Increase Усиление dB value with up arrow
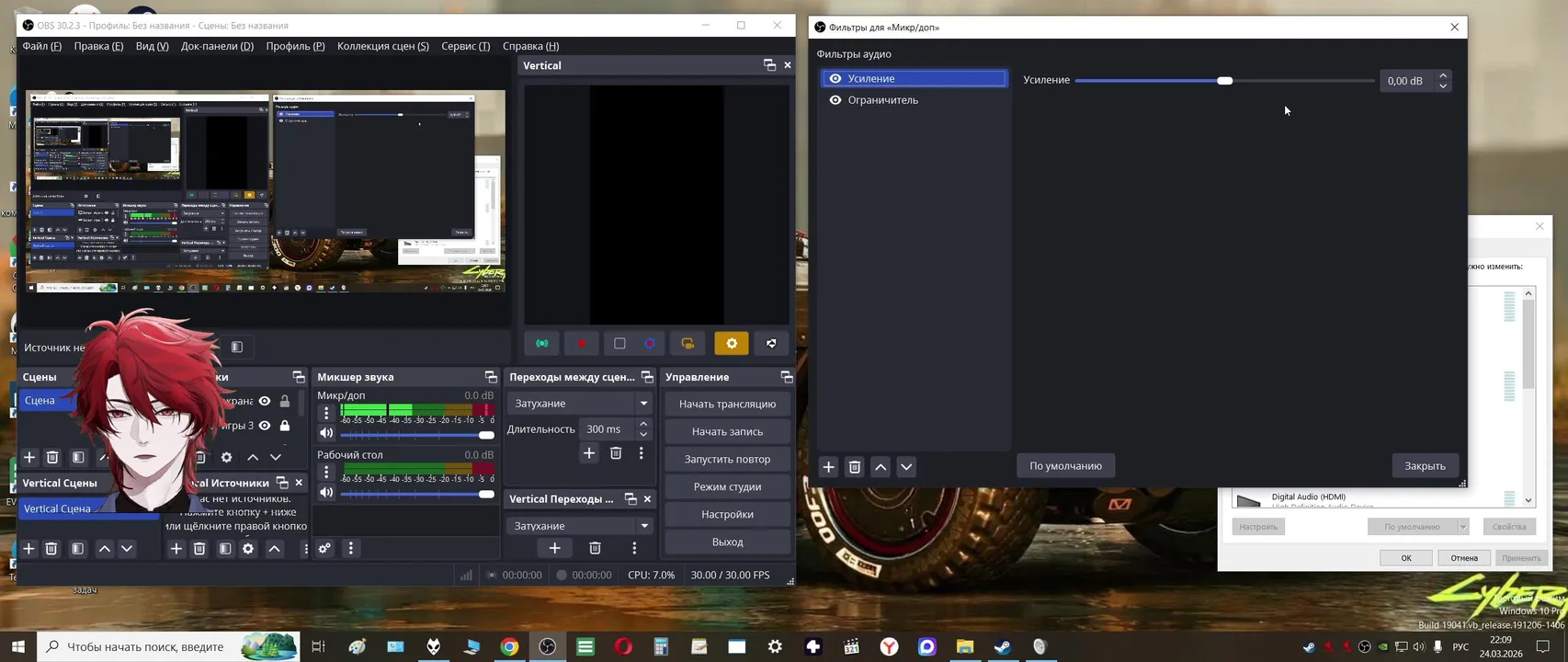 (x=1443, y=75)
